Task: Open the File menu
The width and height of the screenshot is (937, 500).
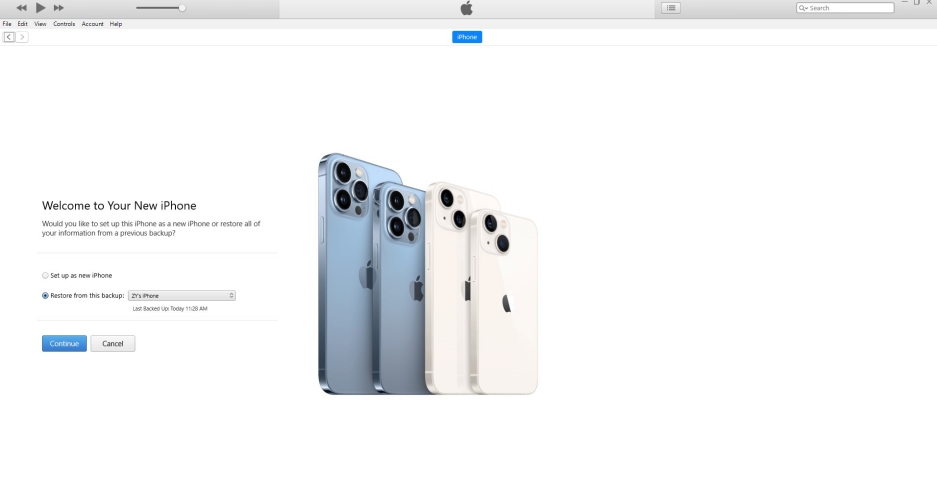Action: (7, 24)
